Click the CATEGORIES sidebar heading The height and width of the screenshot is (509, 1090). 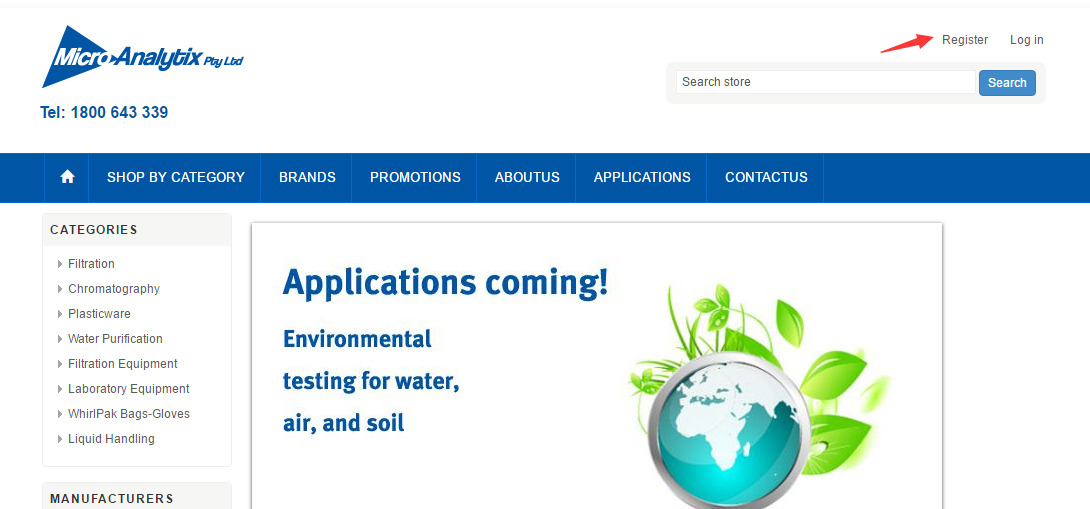[x=94, y=229]
